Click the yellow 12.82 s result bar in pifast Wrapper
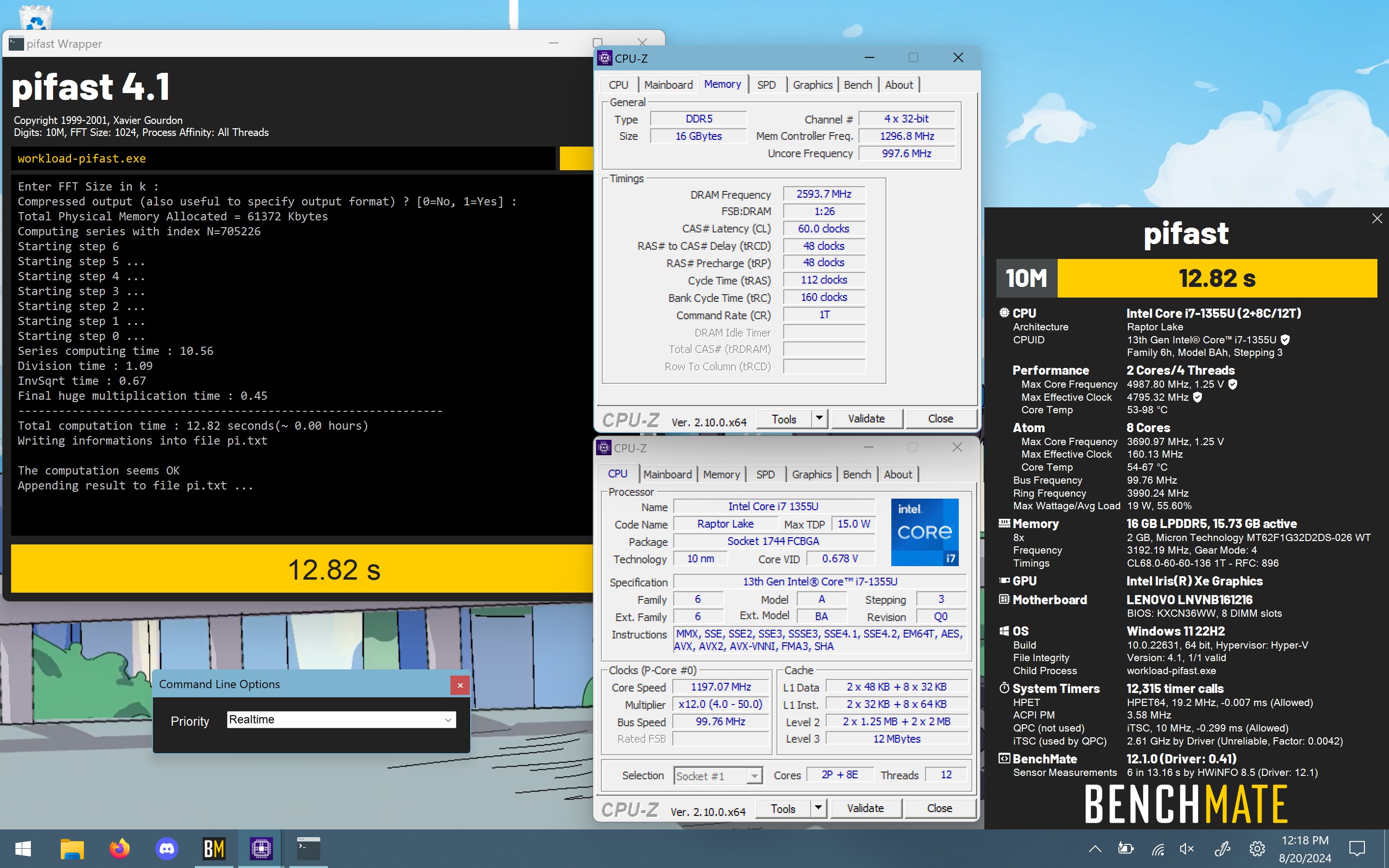 pyautogui.click(x=302, y=570)
